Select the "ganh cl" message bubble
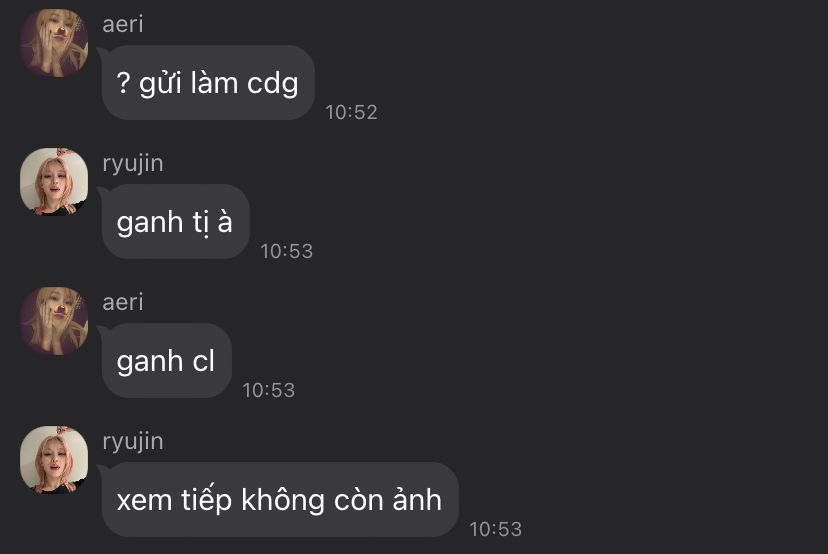The image size is (828, 554). [x=166, y=361]
